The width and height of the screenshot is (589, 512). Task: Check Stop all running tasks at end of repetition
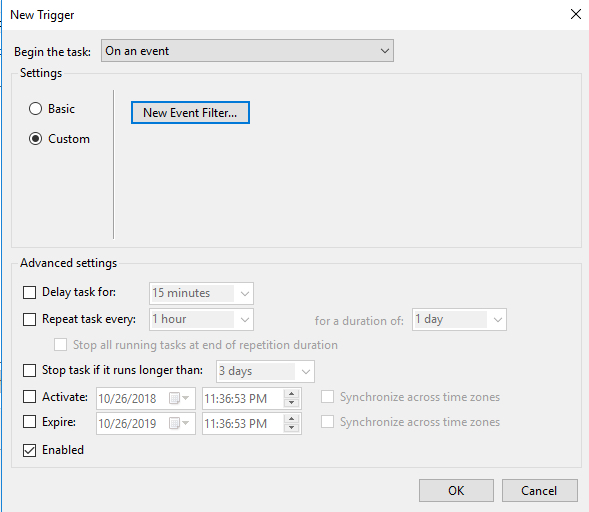60,344
